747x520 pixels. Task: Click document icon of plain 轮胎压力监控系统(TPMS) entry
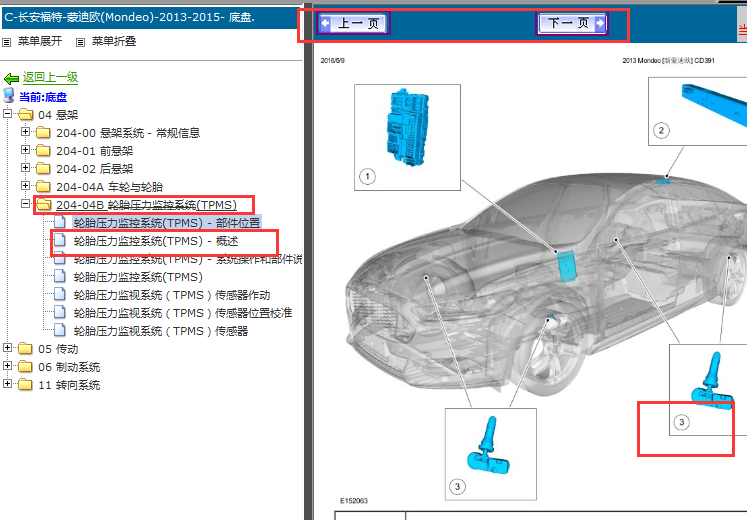coord(60,276)
